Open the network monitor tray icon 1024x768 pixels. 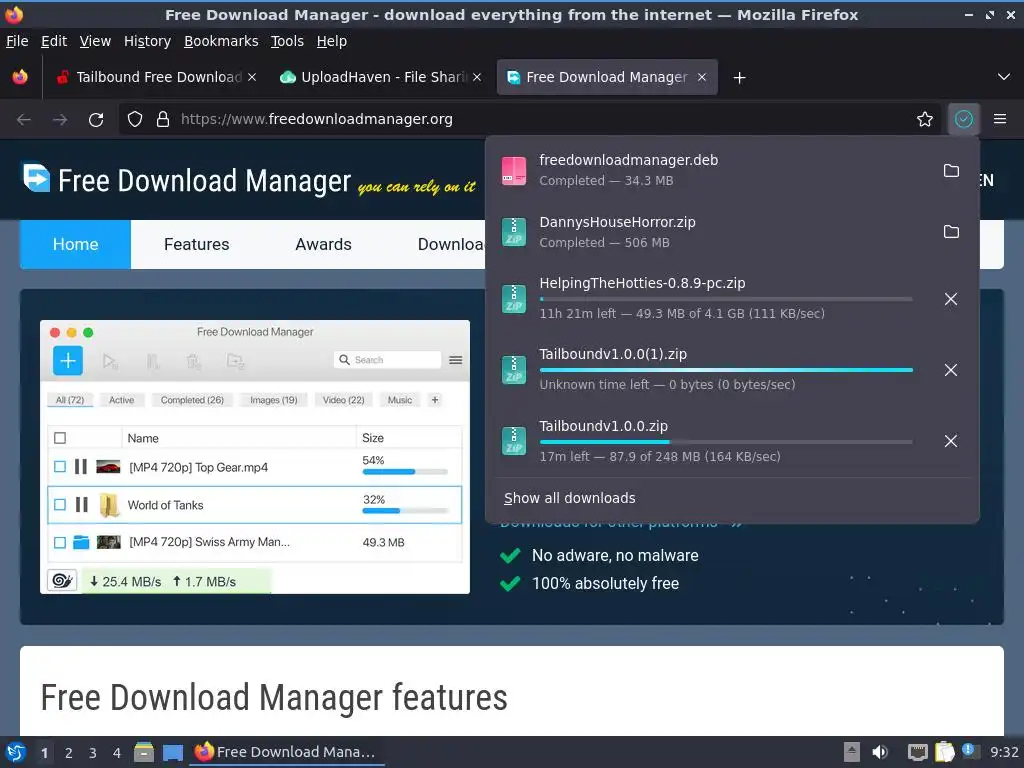tap(918, 753)
